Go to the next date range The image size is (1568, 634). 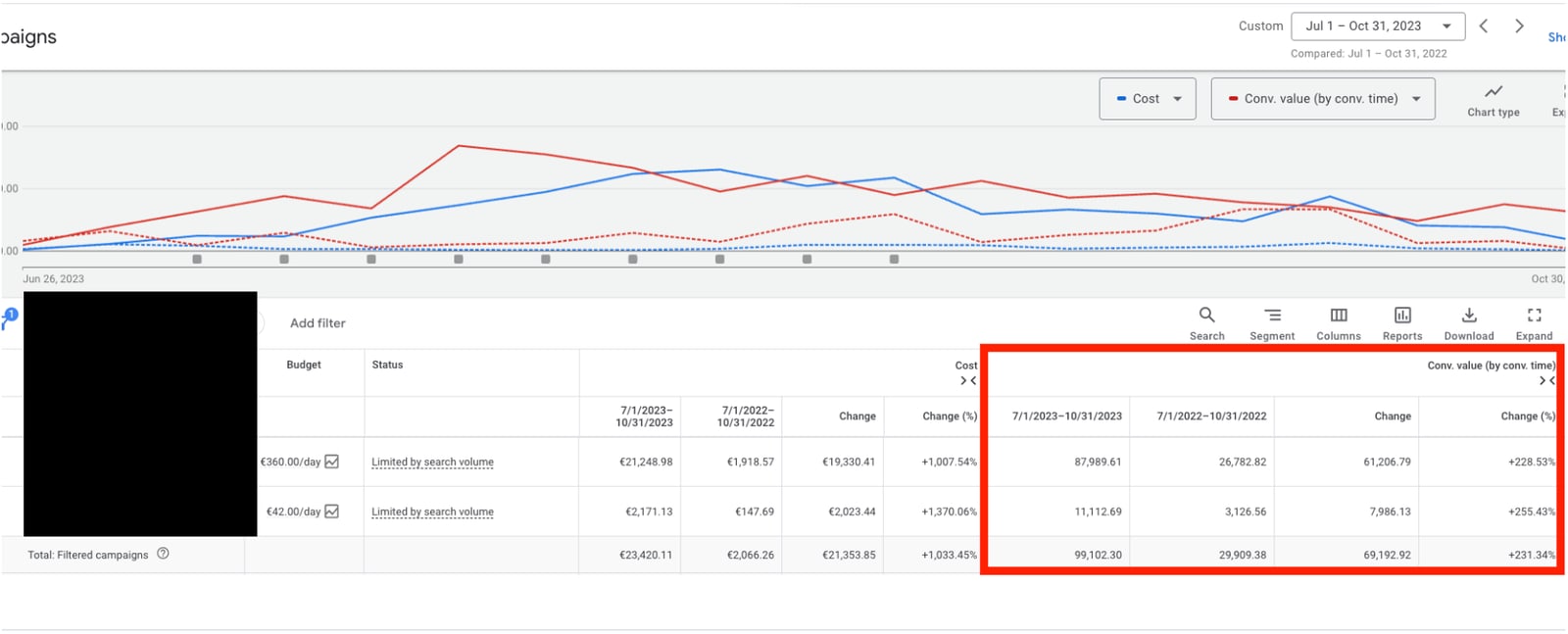coord(1519,26)
